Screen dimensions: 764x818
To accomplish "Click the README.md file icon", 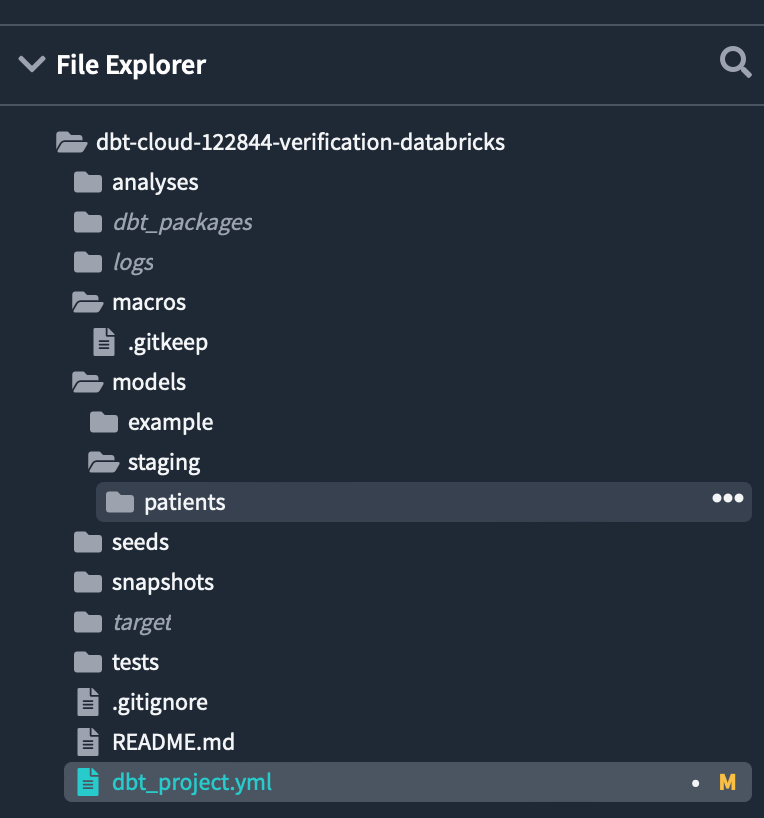I will click(x=89, y=742).
